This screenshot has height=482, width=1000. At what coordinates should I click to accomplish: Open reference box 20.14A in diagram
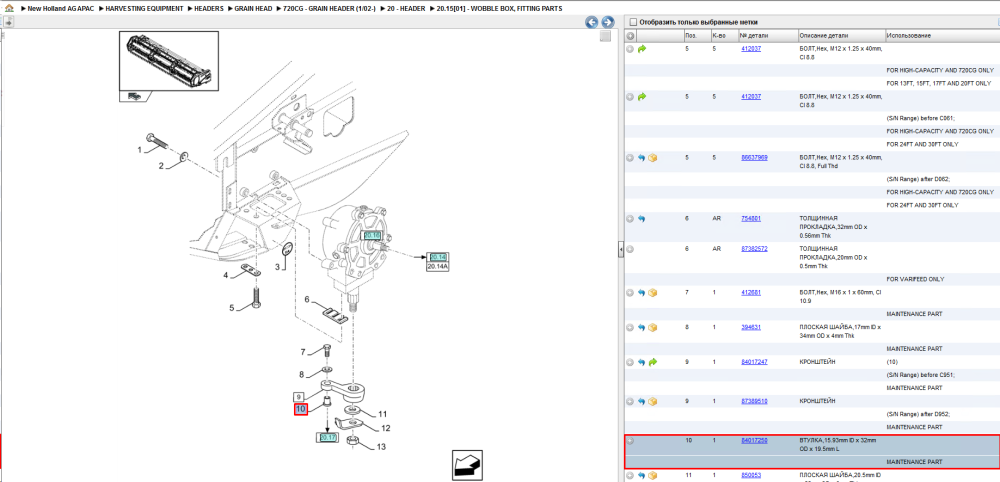click(x=438, y=267)
